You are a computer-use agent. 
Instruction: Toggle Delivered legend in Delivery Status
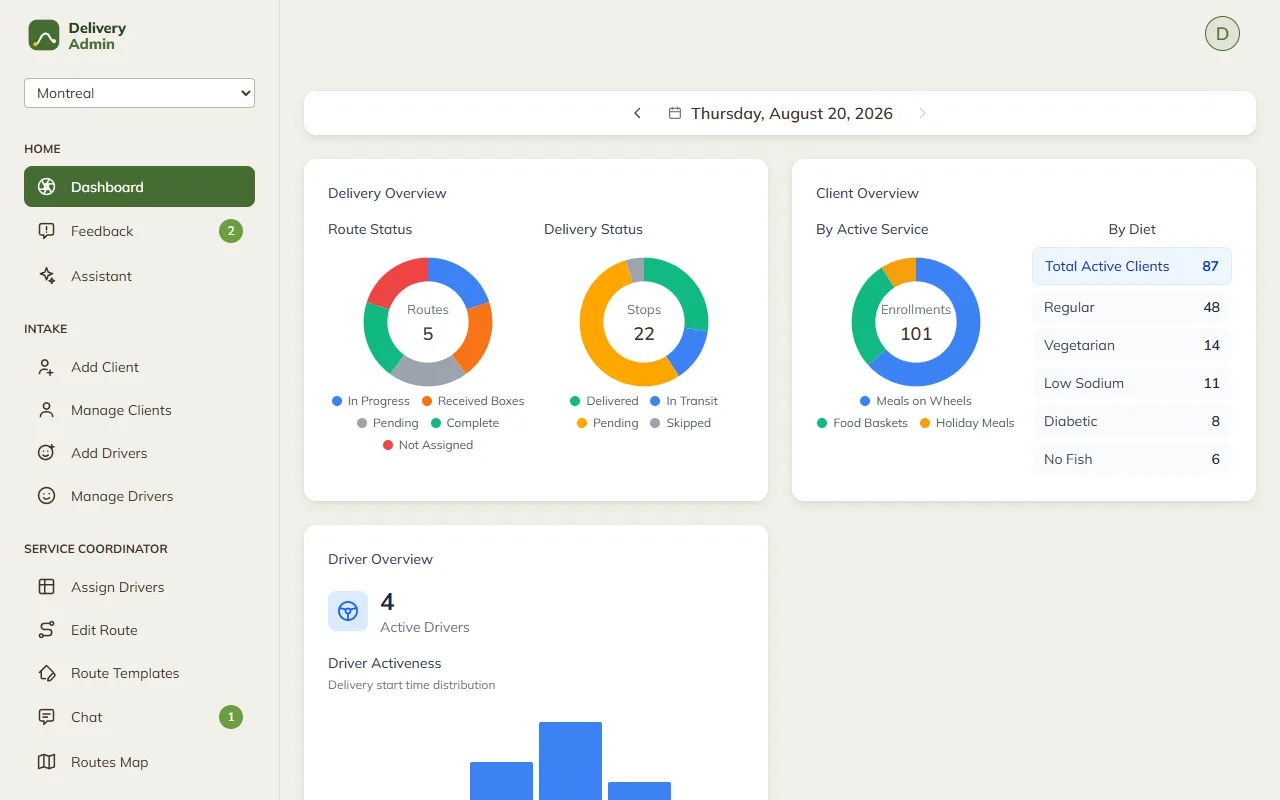[x=604, y=401]
